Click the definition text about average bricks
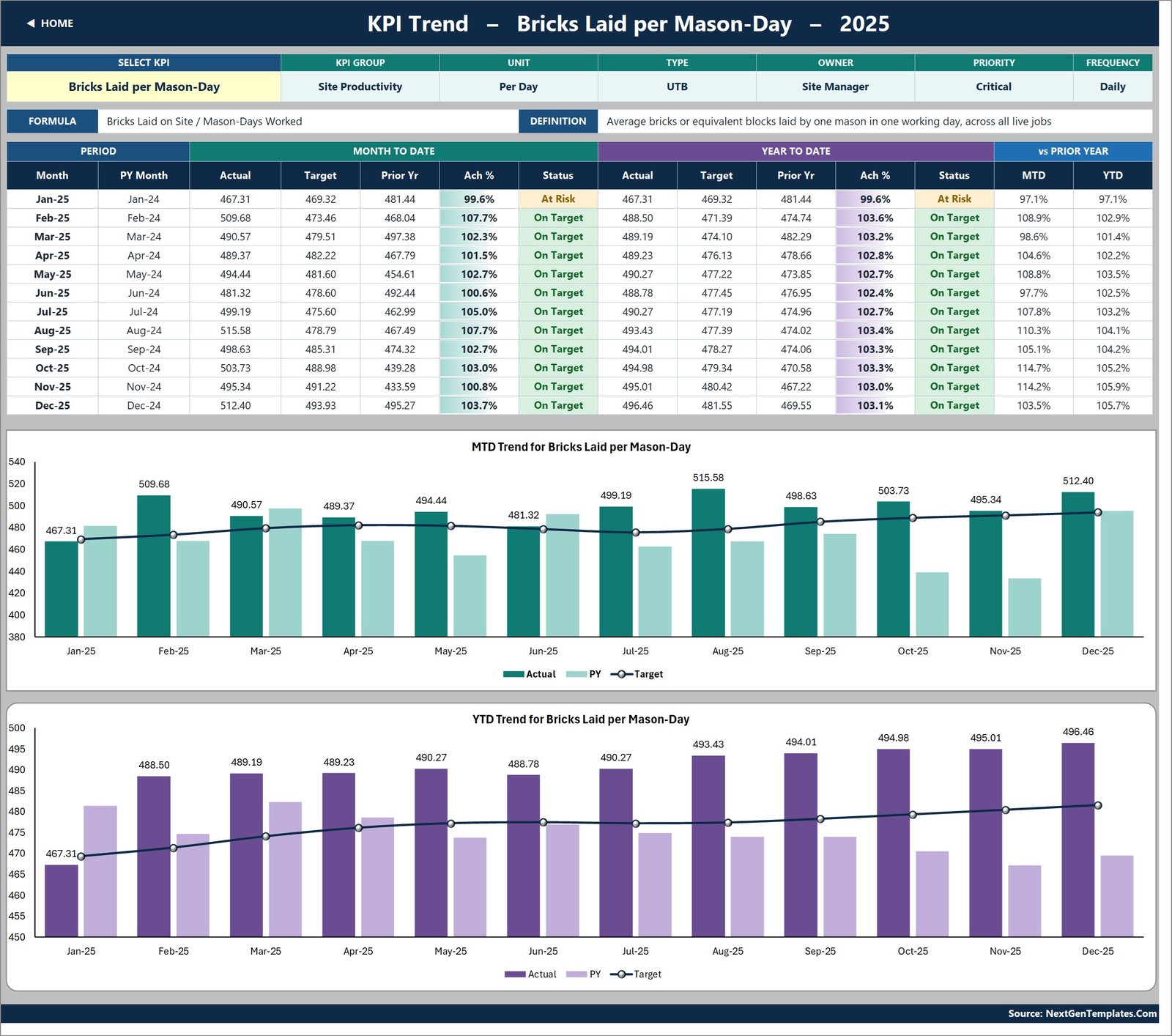The width and height of the screenshot is (1172, 1036). (828, 122)
